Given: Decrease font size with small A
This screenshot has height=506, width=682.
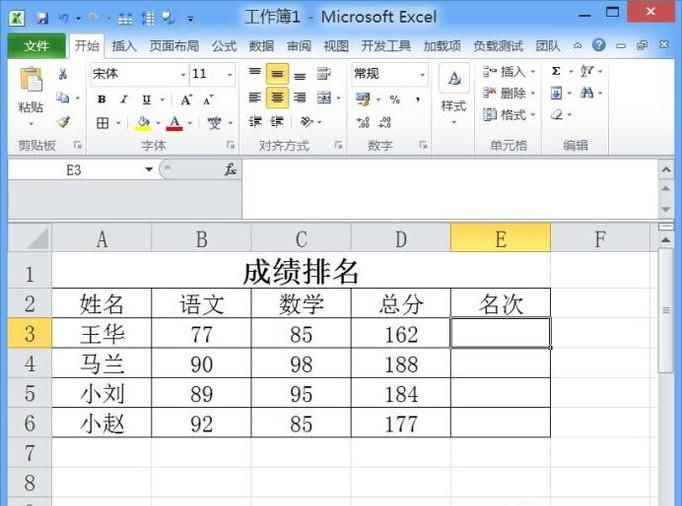Looking at the screenshot, I should click(x=208, y=100).
